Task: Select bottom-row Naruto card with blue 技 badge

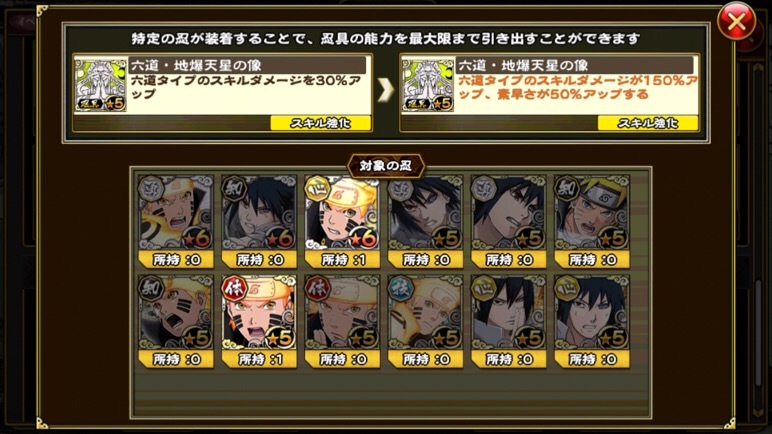Action: coord(425,321)
